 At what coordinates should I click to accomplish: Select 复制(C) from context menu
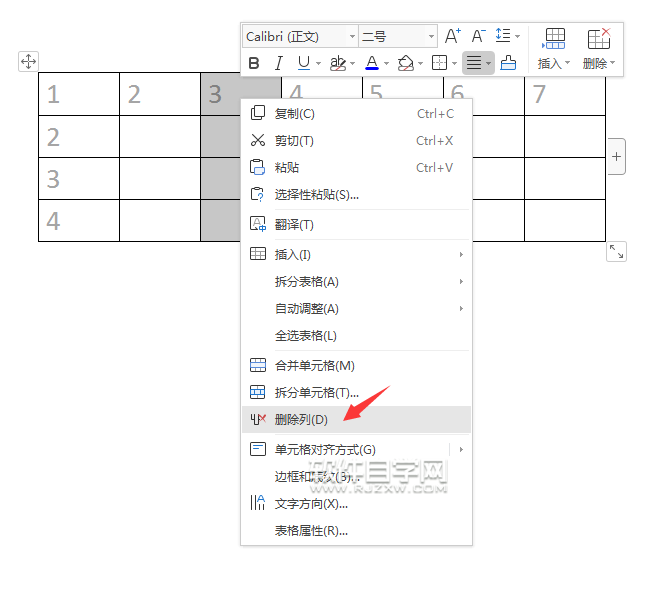point(356,114)
